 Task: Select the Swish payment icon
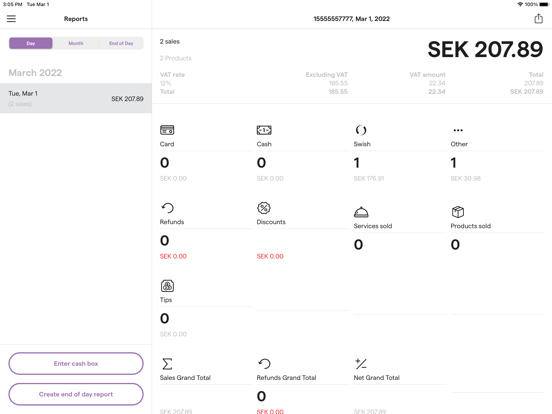(x=361, y=130)
